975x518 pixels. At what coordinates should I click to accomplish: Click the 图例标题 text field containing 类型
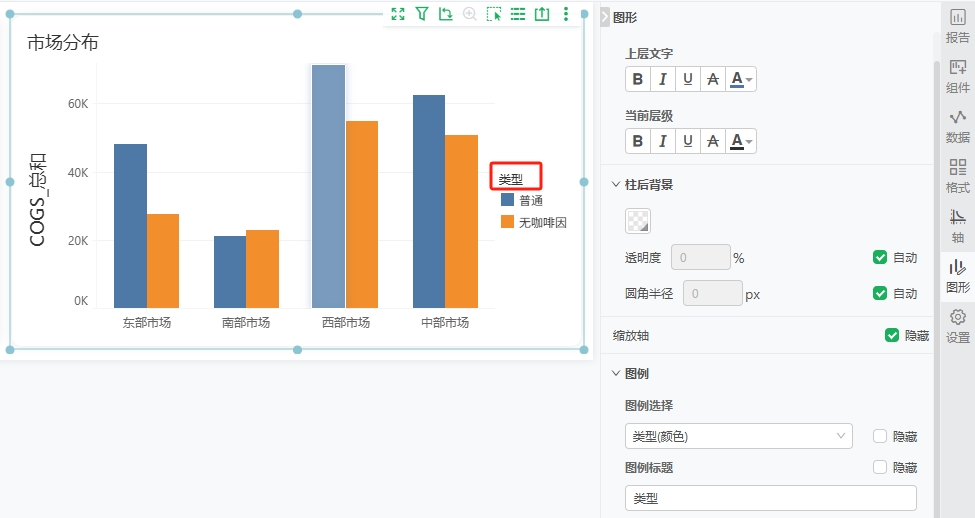point(770,498)
